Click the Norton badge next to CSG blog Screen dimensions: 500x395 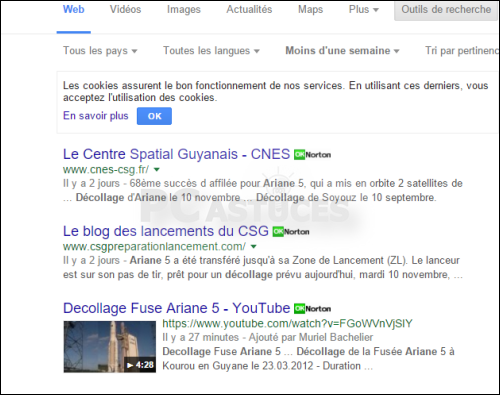tap(291, 232)
